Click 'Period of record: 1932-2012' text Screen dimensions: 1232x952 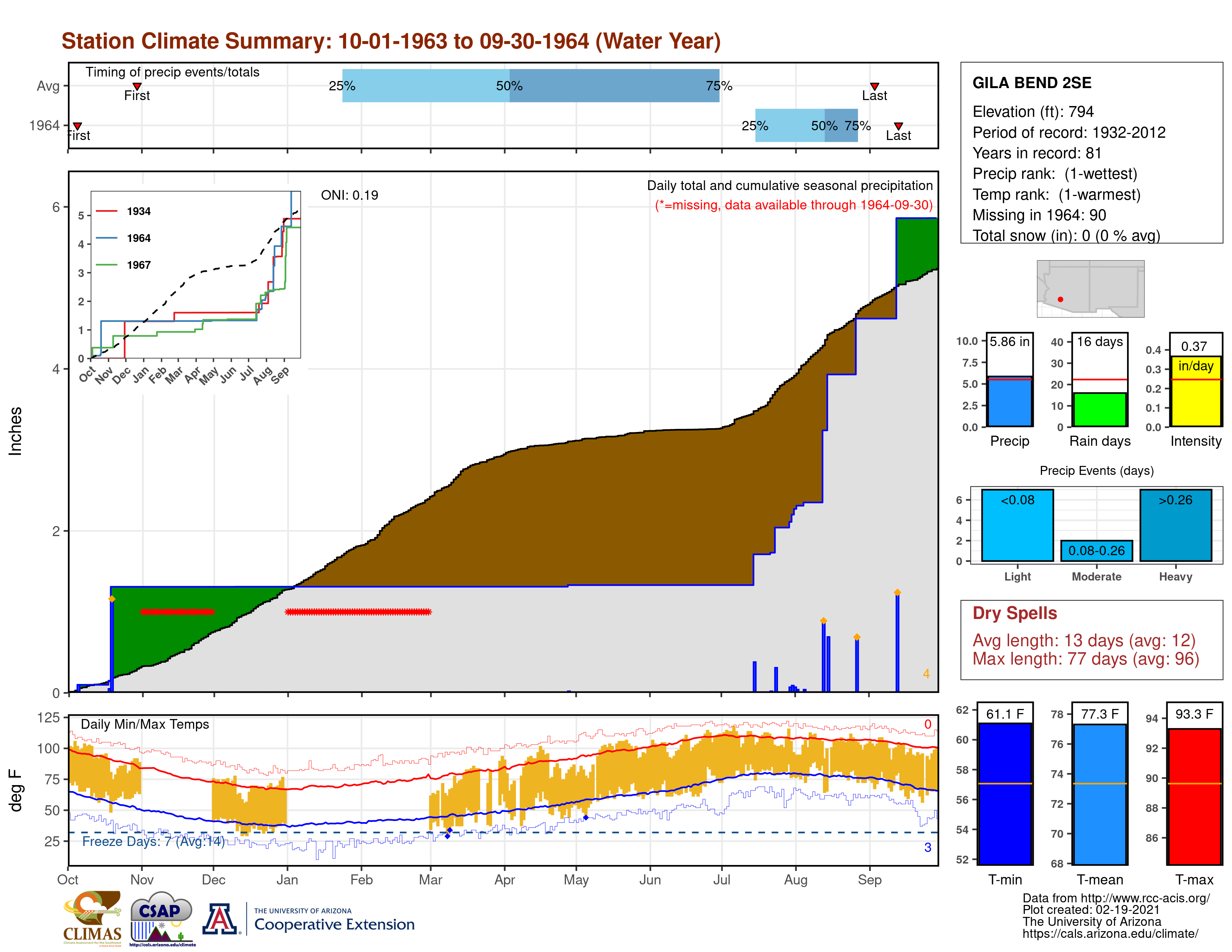1069,133
